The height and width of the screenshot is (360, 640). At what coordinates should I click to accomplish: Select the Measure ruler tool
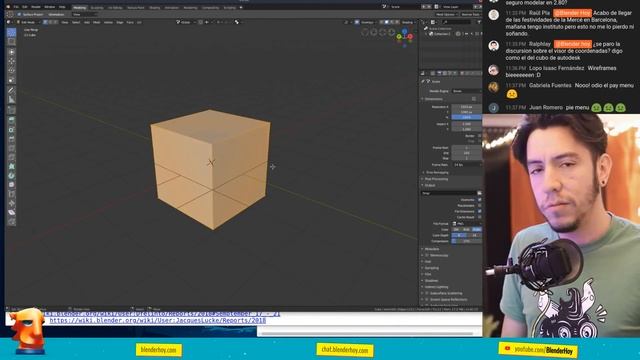click(11, 100)
